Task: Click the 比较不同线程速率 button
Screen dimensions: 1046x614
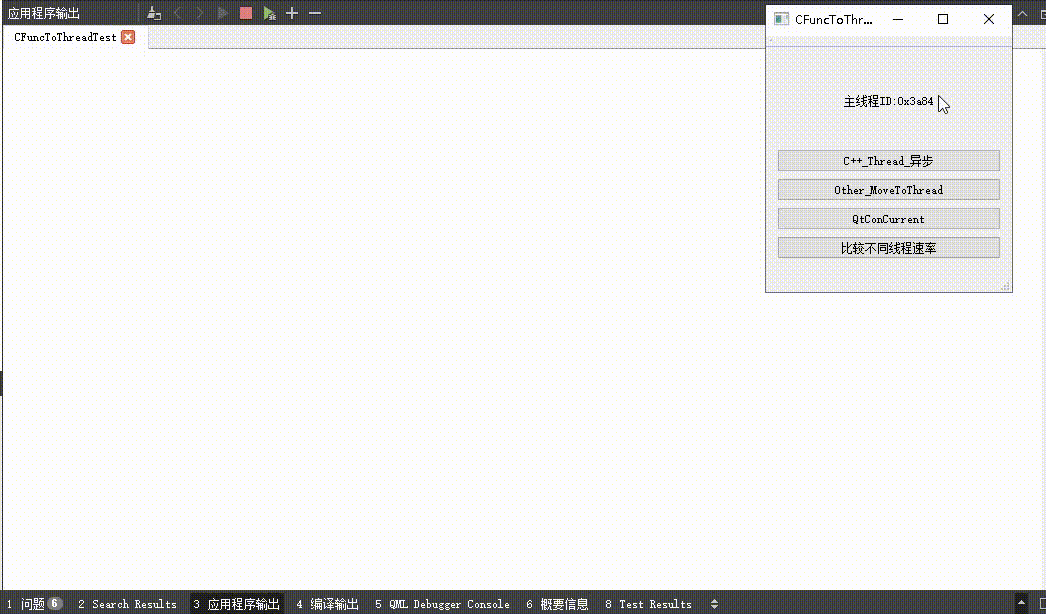Action: click(889, 248)
